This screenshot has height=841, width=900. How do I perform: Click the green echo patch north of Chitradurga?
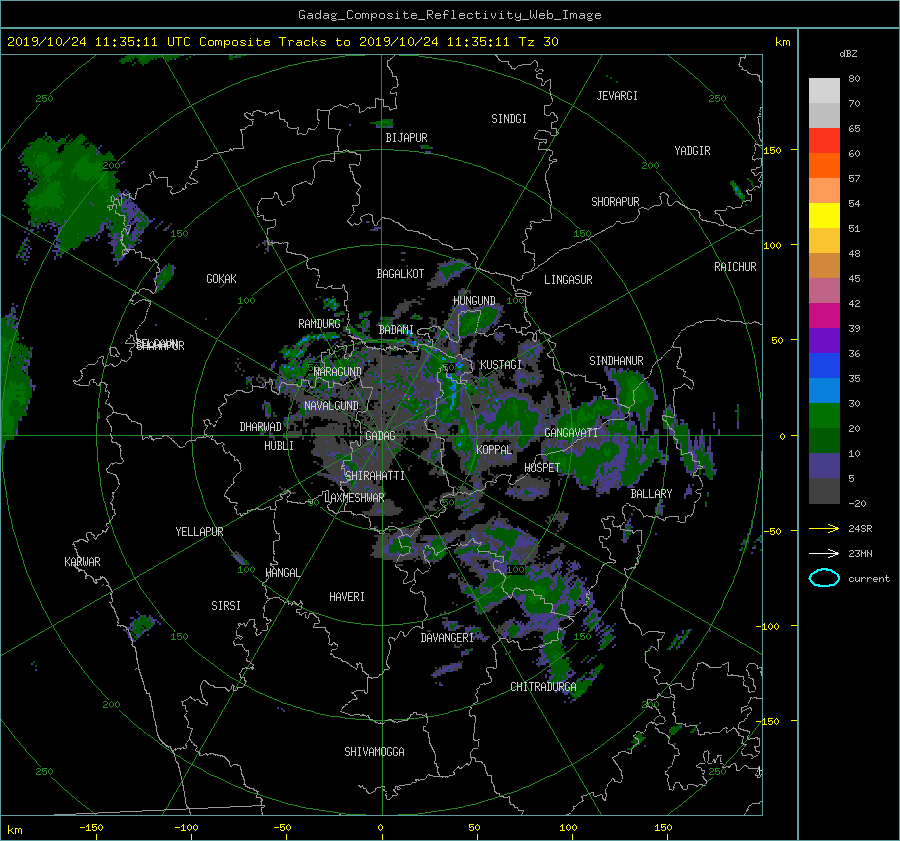point(554,654)
